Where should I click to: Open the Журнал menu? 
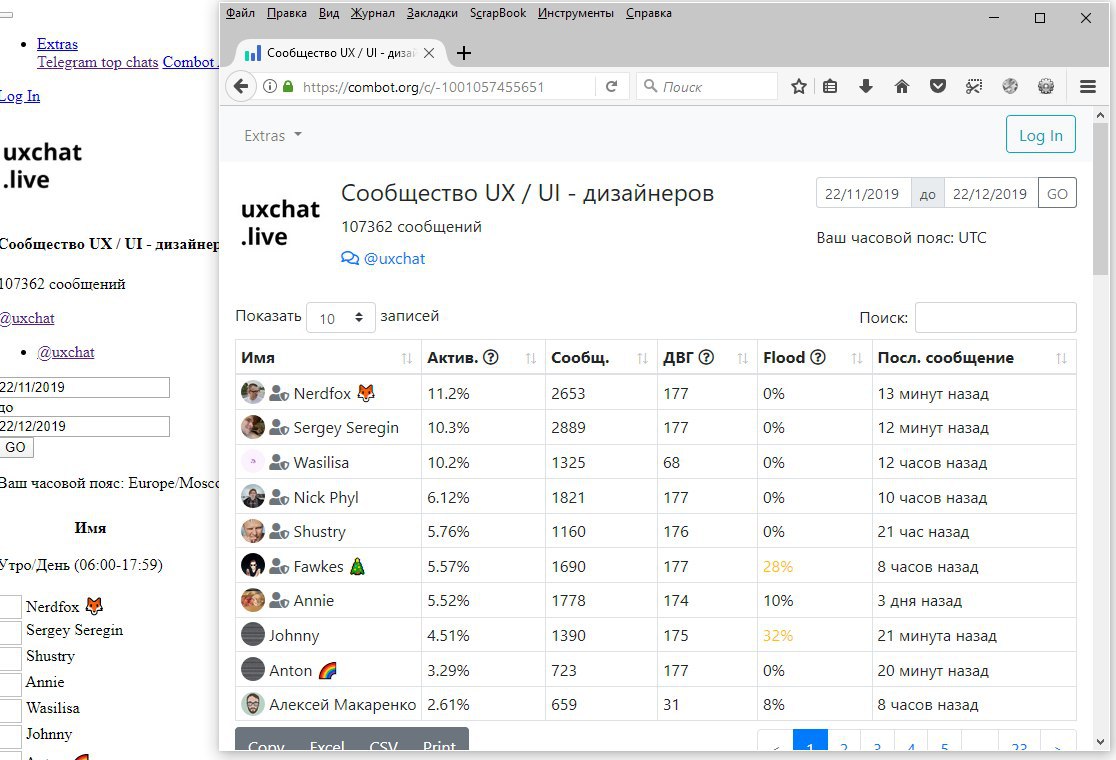pyautogui.click(x=372, y=13)
